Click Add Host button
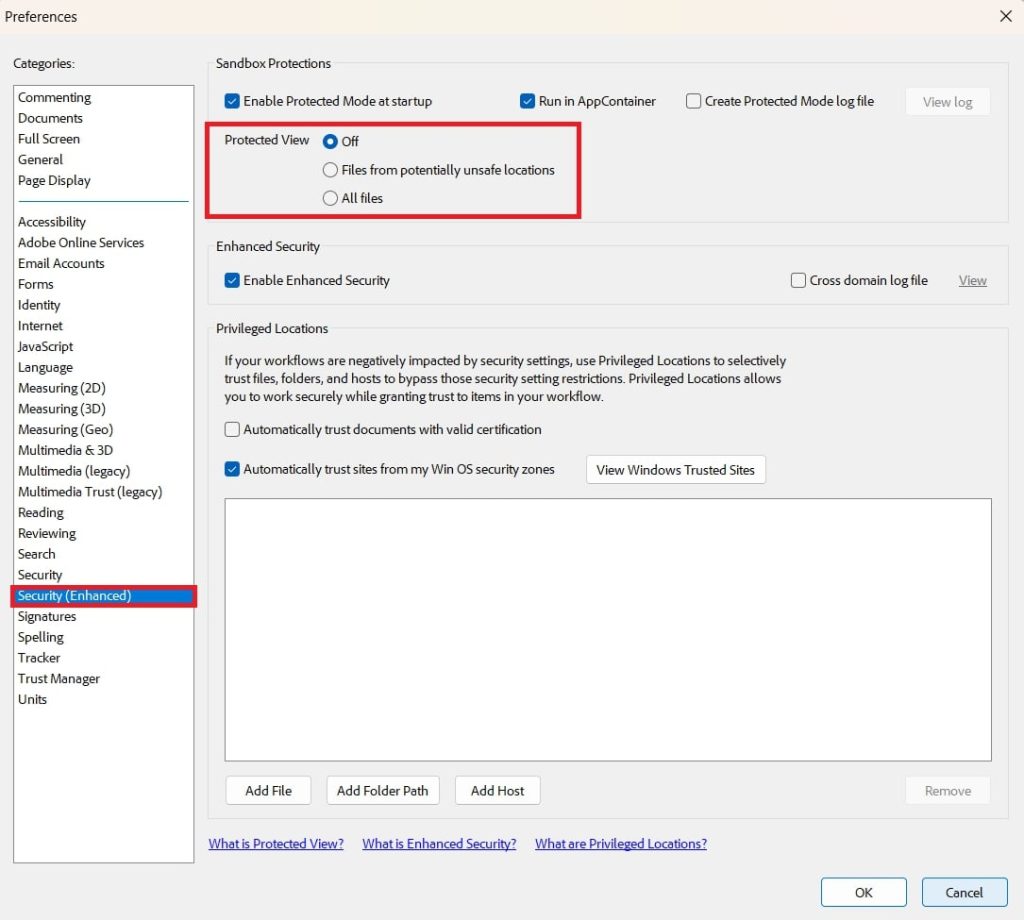Image resolution: width=1024 pixels, height=920 pixels. pos(498,791)
